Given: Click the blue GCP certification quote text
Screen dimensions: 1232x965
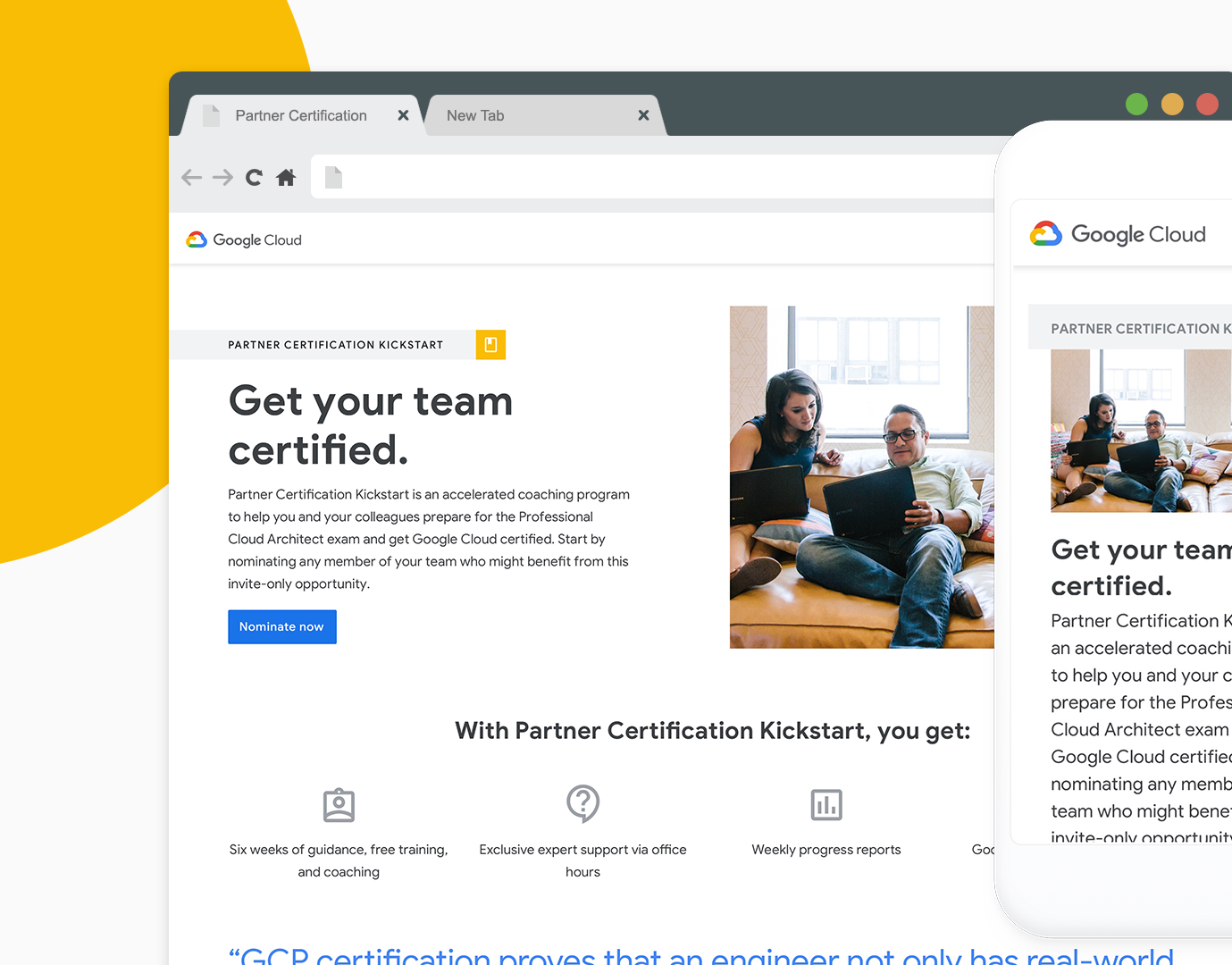Looking at the screenshot, I should (701, 955).
